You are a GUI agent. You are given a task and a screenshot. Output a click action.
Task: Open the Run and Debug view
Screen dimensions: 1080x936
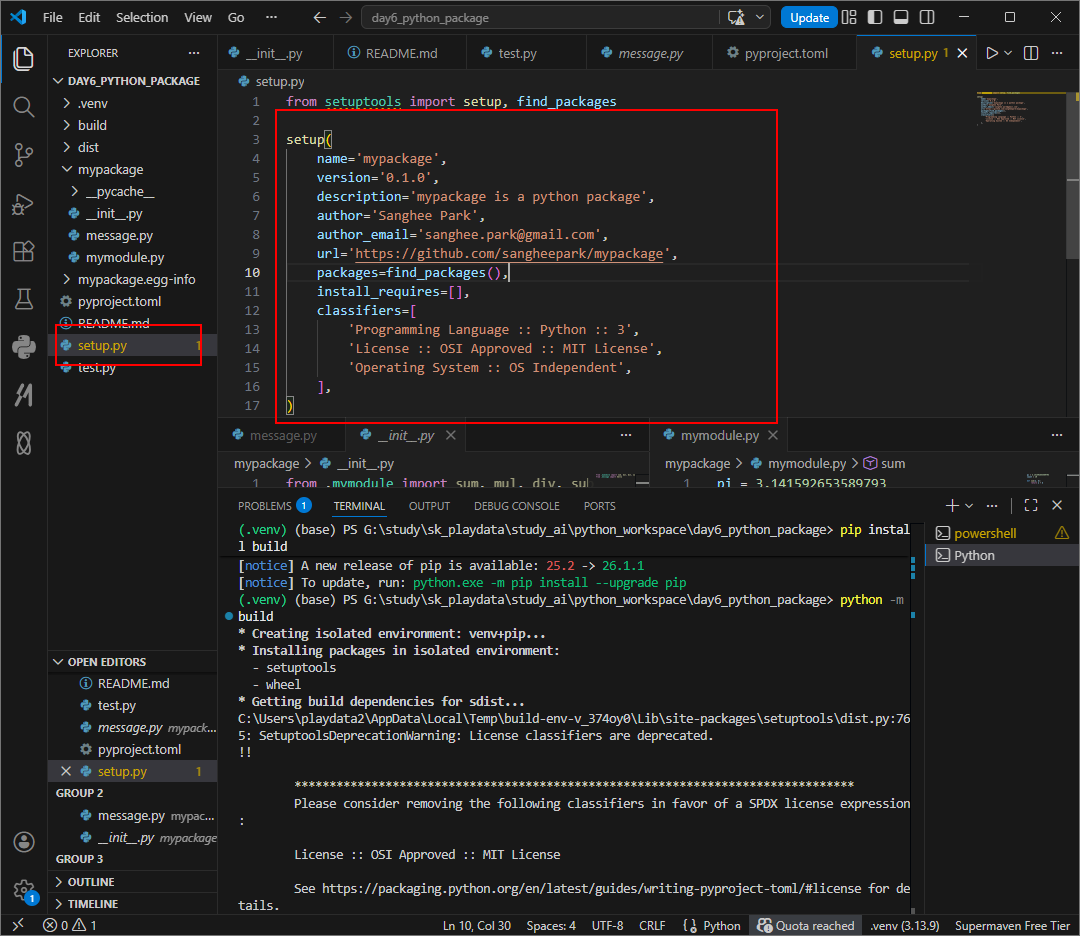[23, 205]
